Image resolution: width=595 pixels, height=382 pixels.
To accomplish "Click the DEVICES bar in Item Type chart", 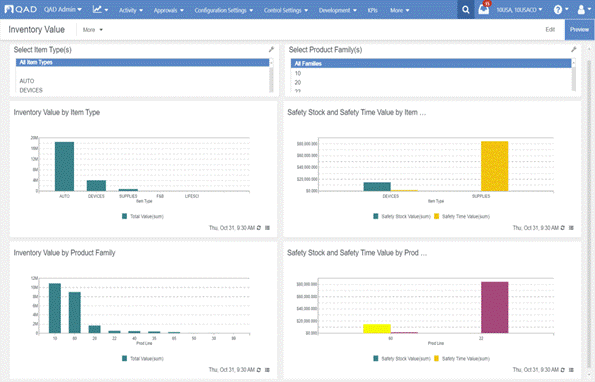I will tap(96, 185).
